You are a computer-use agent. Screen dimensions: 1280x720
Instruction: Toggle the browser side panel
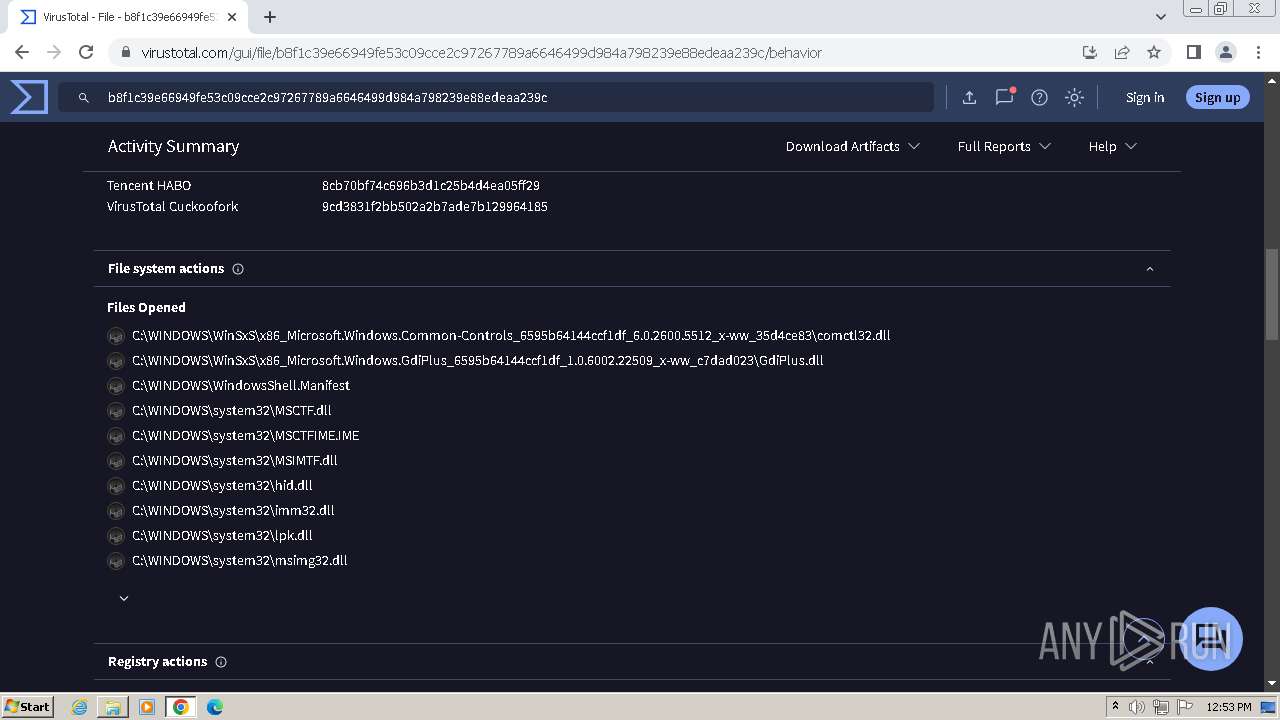(1194, 52)
